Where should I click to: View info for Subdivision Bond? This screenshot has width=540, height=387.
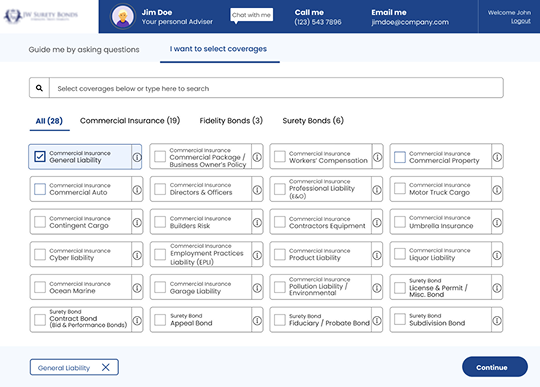pyautogui.click(x=497, y=321)
